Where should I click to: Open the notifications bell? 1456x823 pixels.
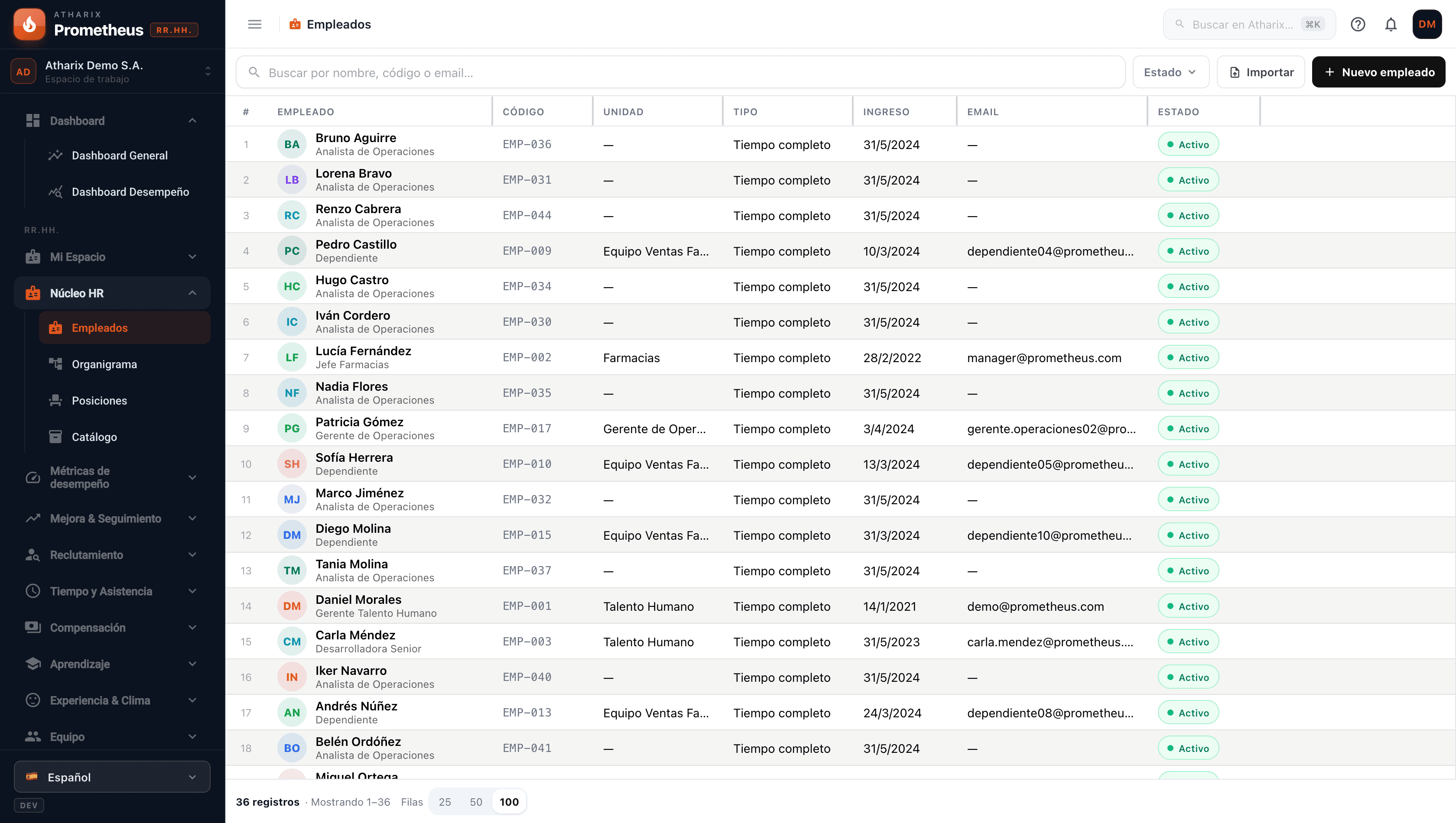1391,24
